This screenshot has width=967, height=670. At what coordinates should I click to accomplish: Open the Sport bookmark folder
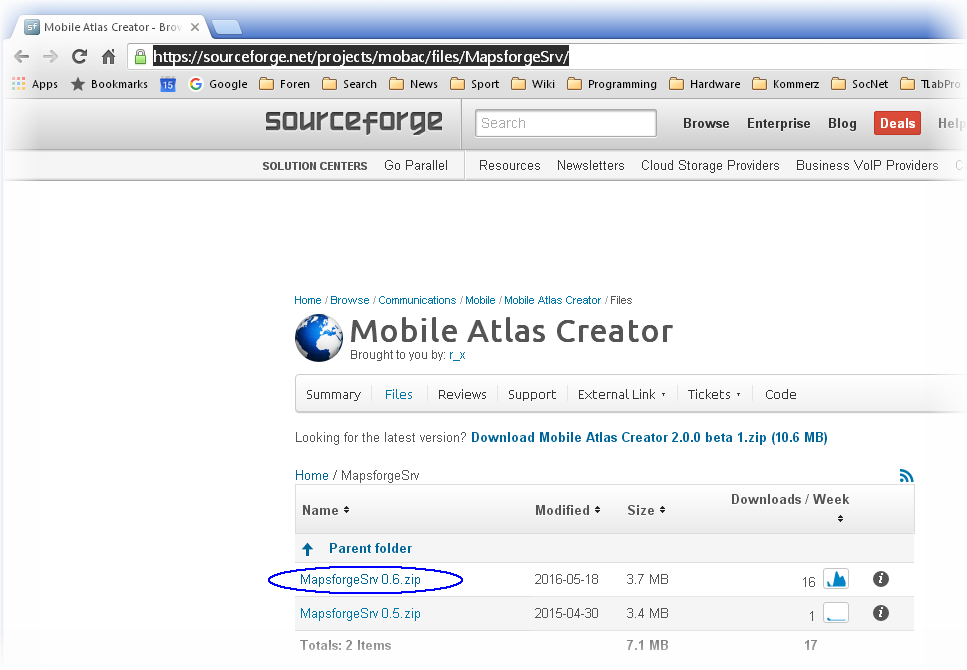coord(475,84)
